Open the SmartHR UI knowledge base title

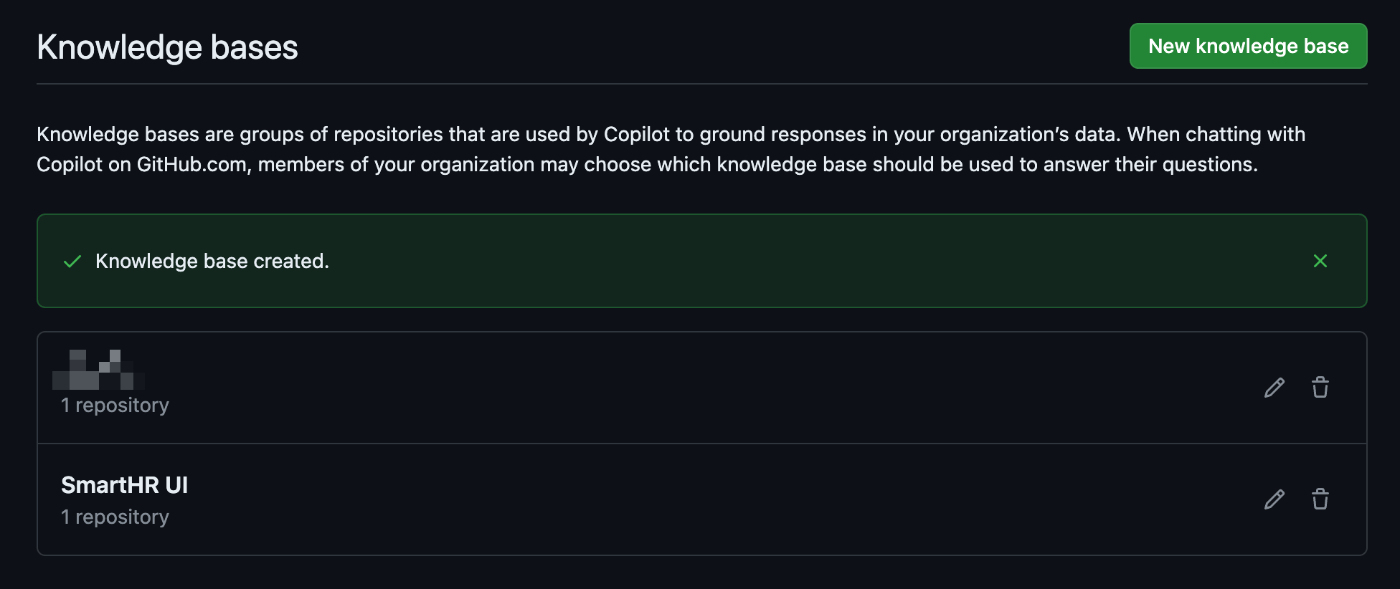click(125, 485)
